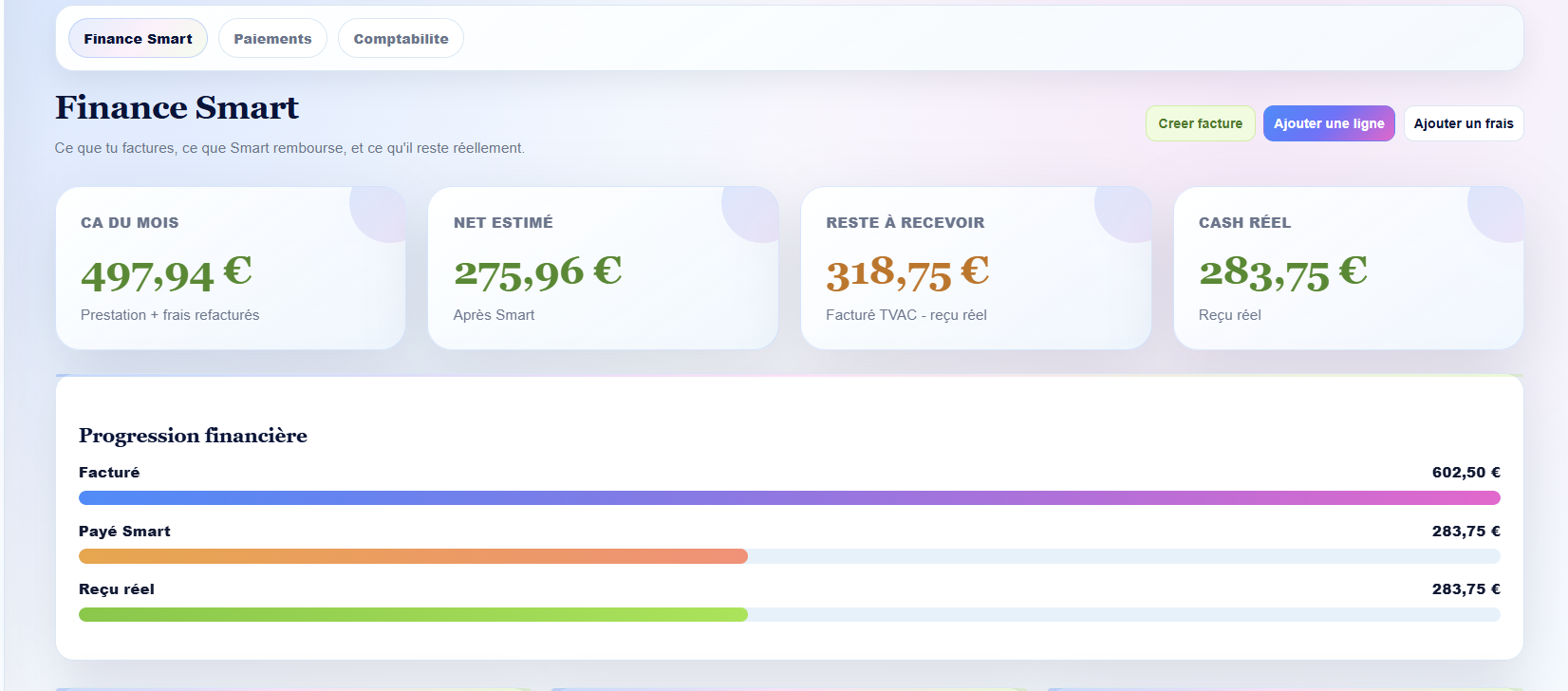Click the Creer facture button
This screenshot has height=691, width=1568.
(x=1200, y=123)
